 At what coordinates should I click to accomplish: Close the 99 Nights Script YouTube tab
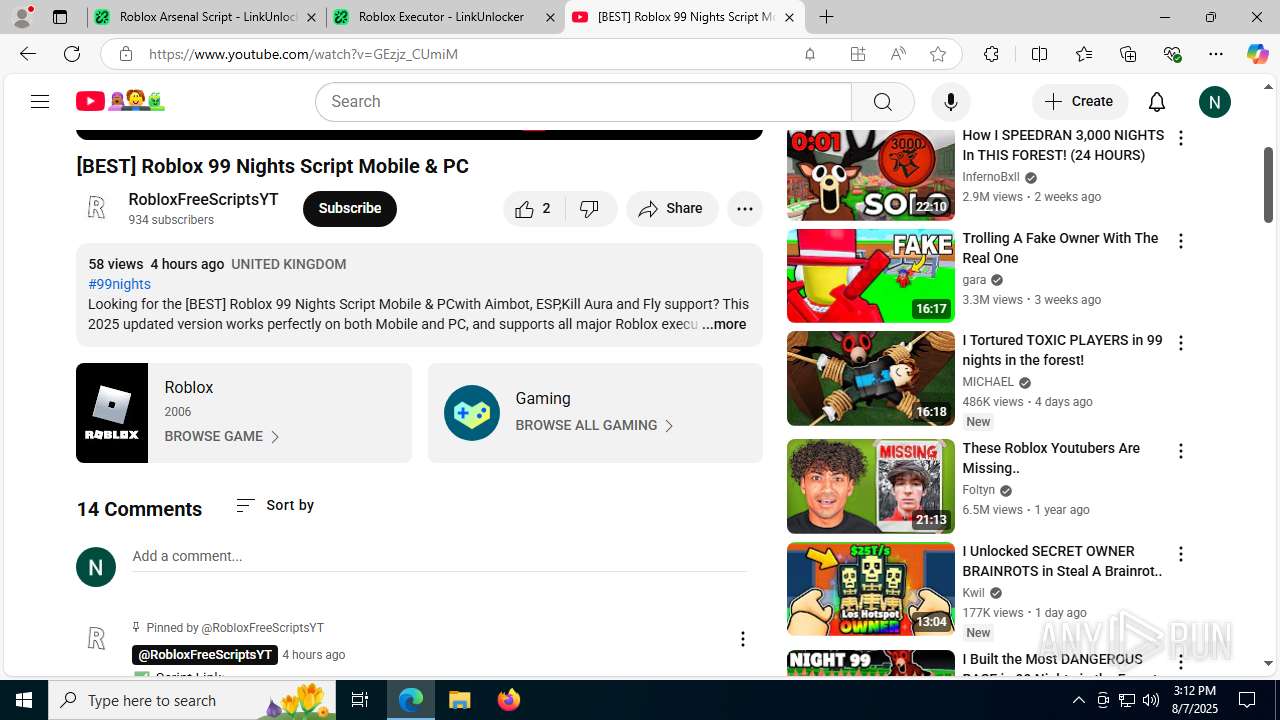pyautogui.click(x=789, y=17)
